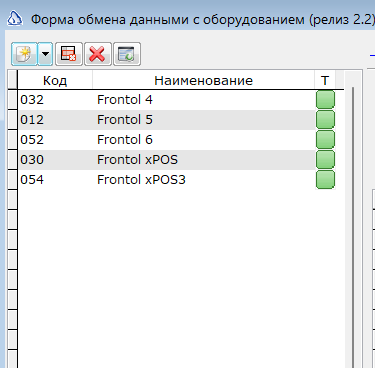Select the Frontol 5 row name

point(125,120)
